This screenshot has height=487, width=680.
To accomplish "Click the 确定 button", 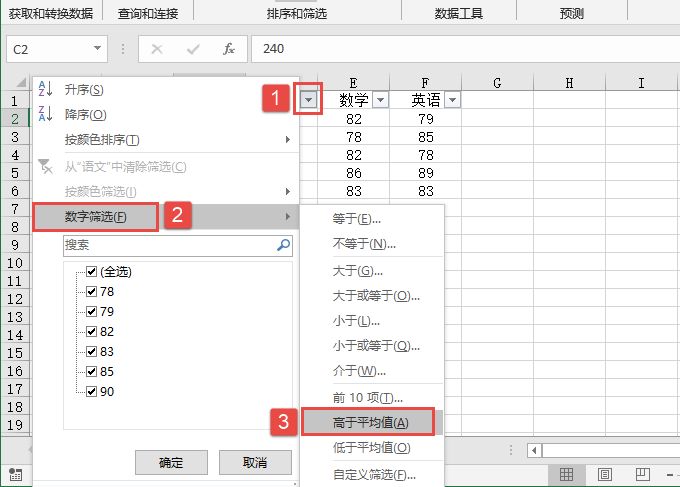I will (x=171, y=462).
